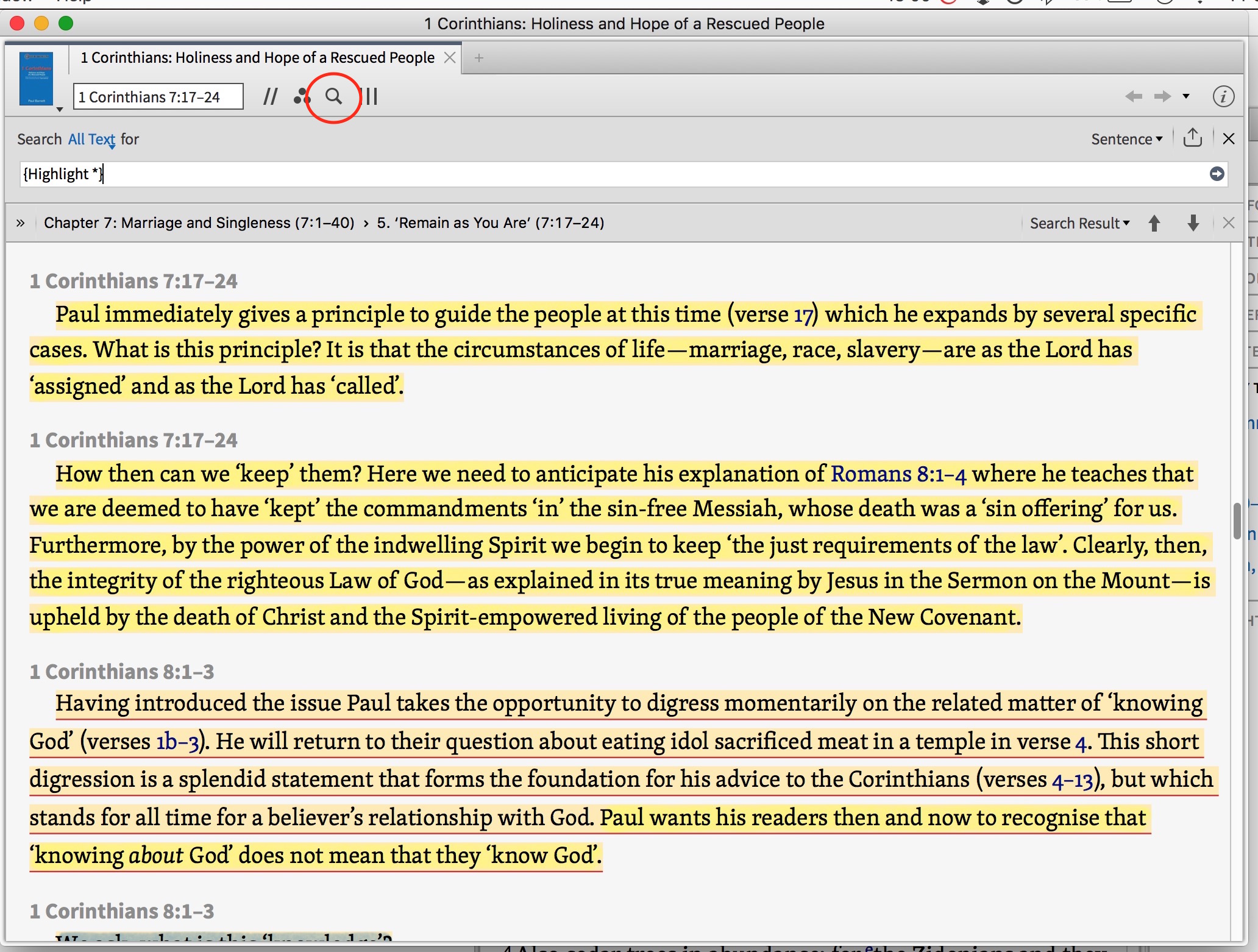
Task: Click the inline search magnifier icon
Action: click(333, 96)
